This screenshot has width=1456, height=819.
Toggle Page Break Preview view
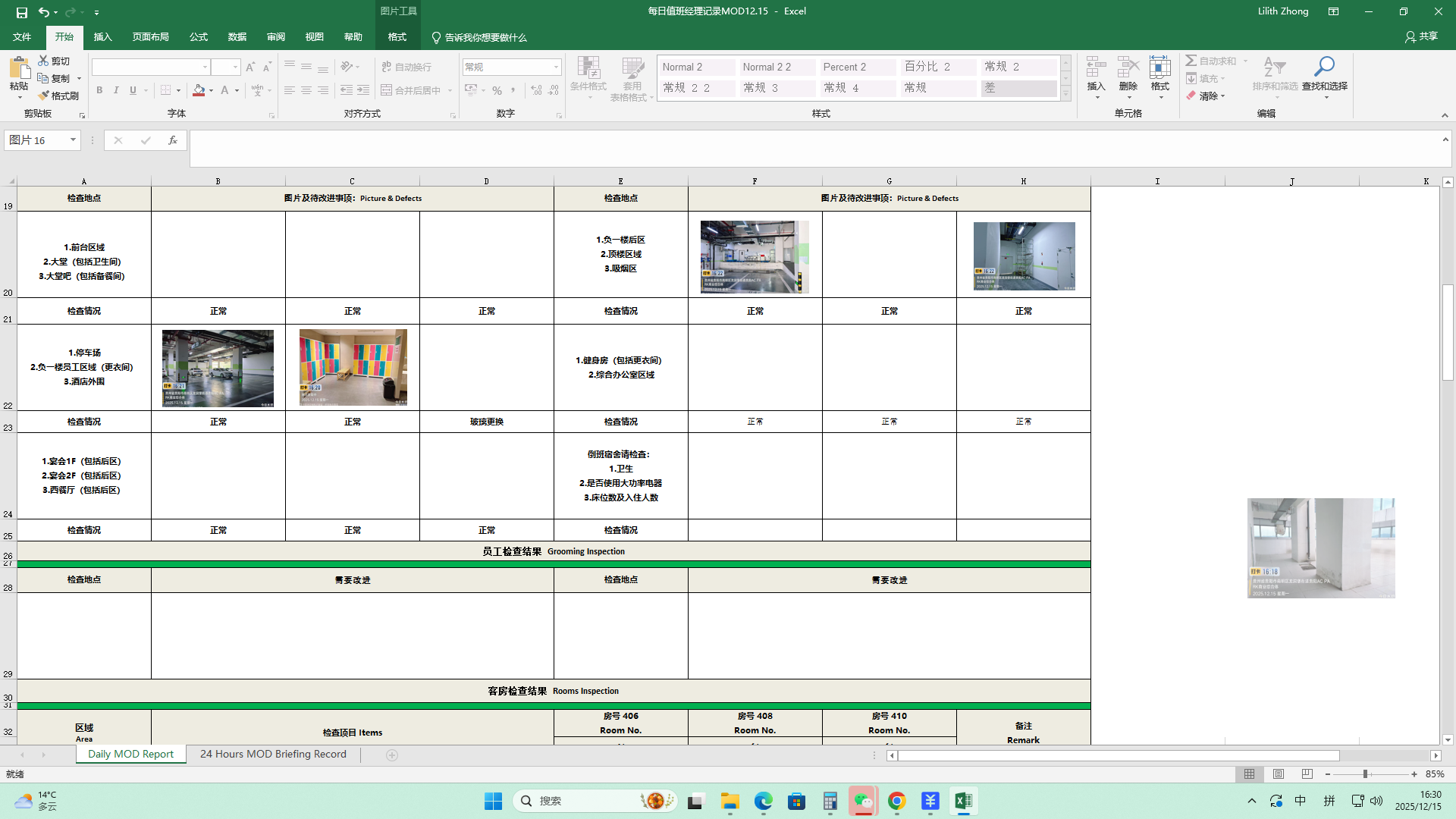click(x=1307, y=774)
